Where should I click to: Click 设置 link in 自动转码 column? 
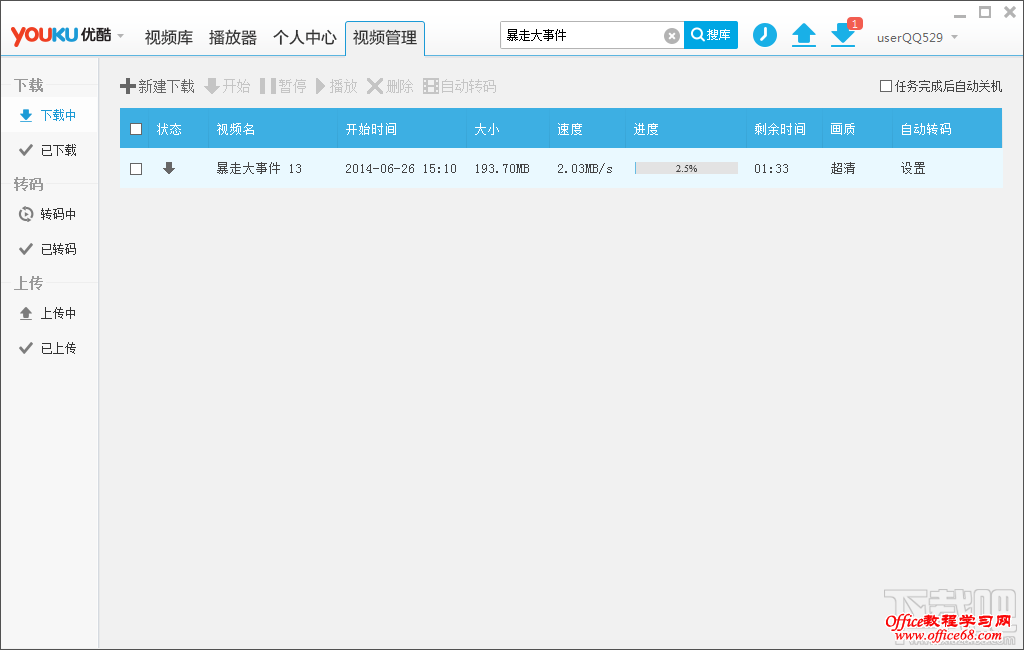tap(913, 169)
